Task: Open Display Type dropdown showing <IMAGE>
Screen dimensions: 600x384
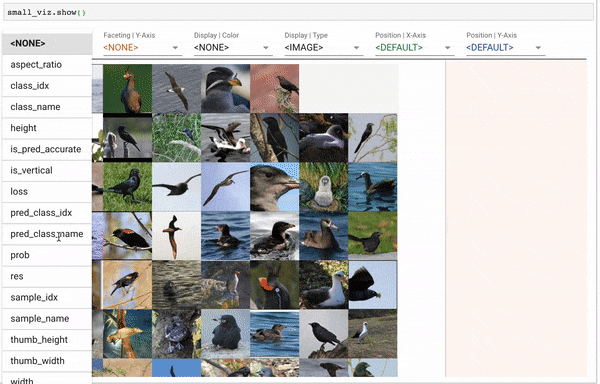Action: (324, 47)
